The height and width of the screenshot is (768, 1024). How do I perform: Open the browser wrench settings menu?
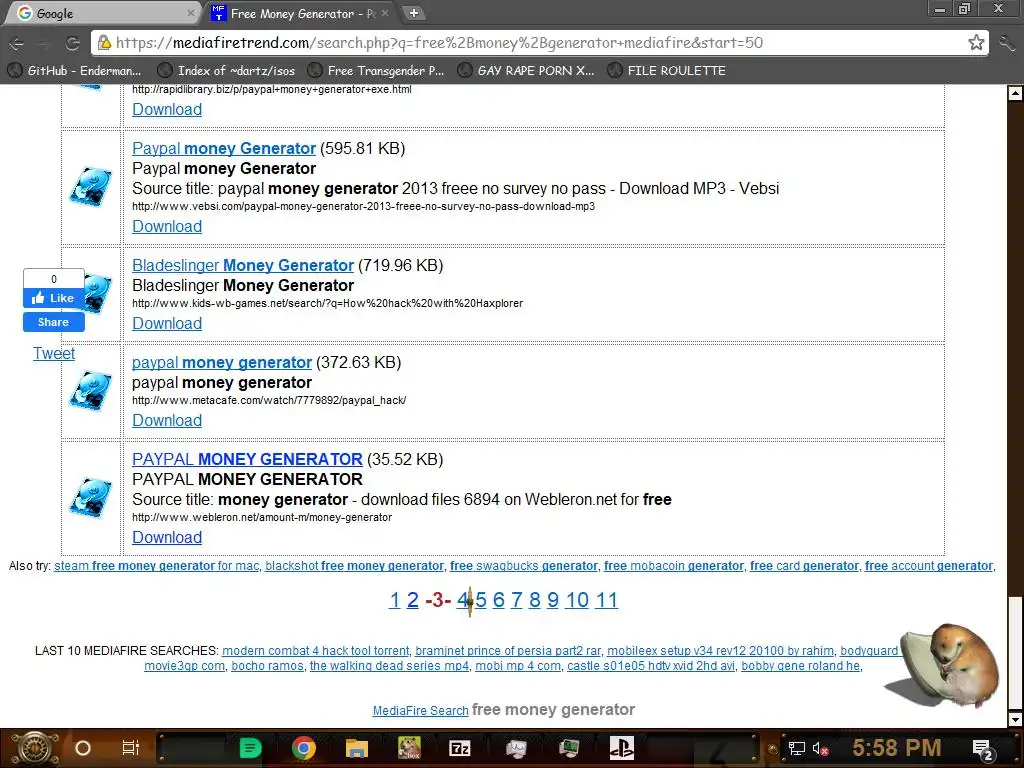[1007, 44]
